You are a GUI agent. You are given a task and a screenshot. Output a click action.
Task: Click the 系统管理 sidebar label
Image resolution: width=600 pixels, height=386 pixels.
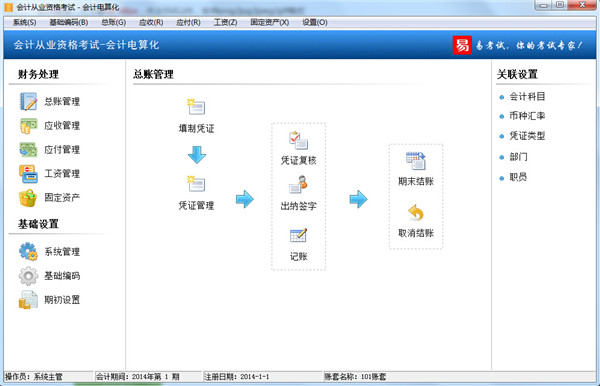click(x=62, y=252)
